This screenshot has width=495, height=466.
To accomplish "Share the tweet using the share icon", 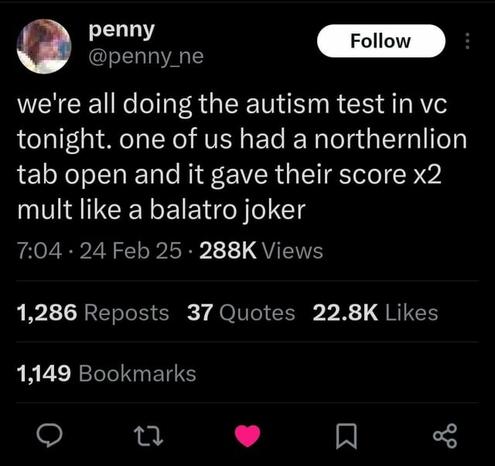I will pyautogui.click(x=445, y=436).
